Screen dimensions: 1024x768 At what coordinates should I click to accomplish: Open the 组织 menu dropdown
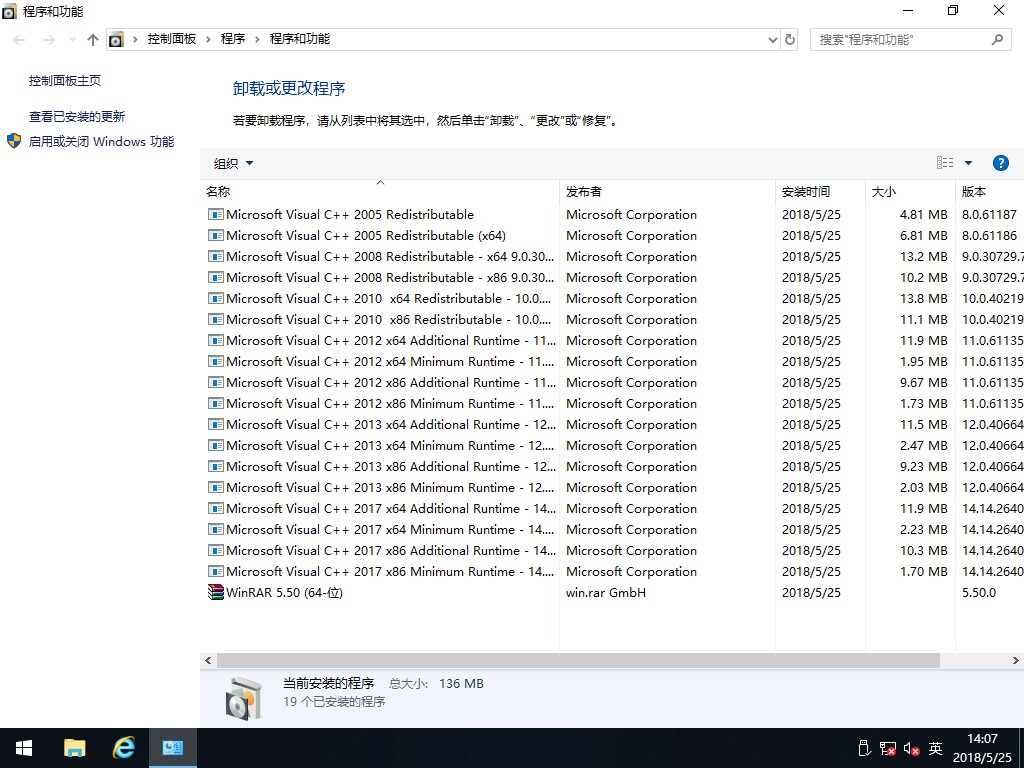pyautogui.click(x=233, y=163)
